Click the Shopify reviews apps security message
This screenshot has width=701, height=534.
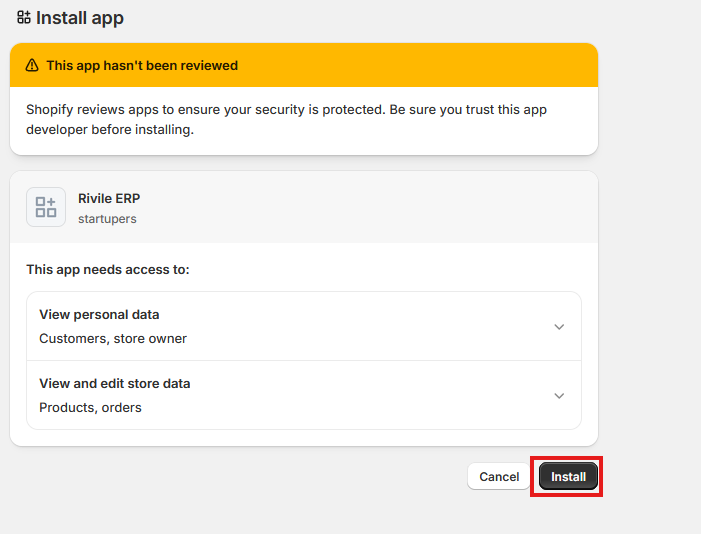(x=287, y=119)
